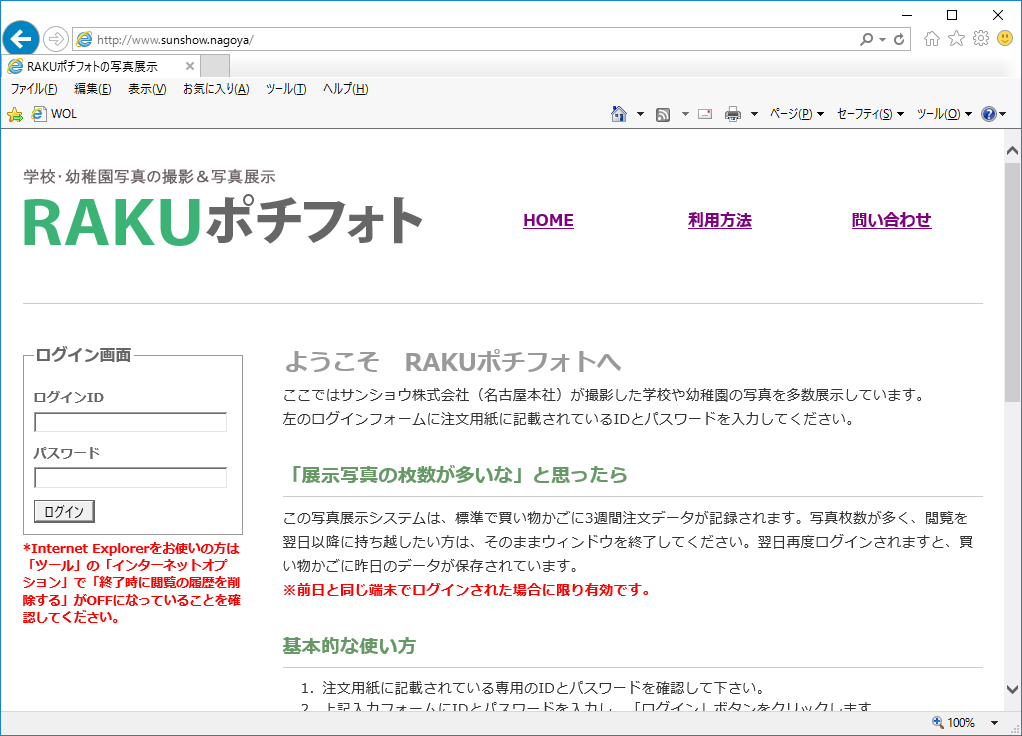Screen dimensions: 1022x736
Task: Click the ログイン button
Action: coord(64,512)
